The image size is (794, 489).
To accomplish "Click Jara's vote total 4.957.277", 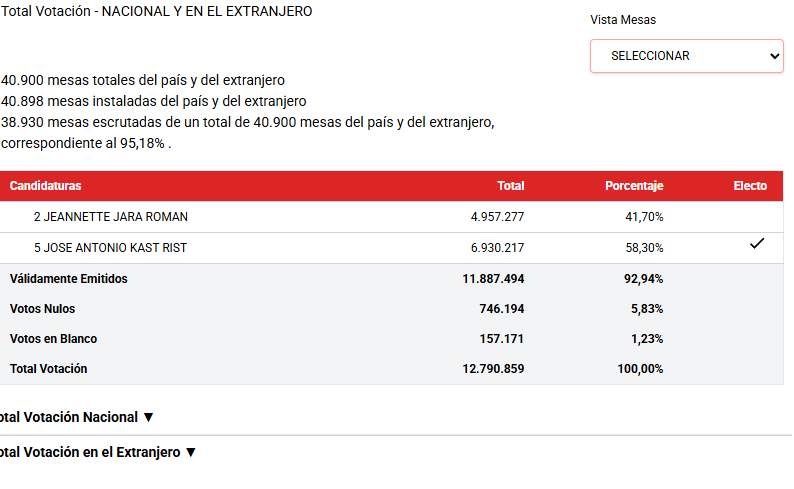I will point(497,217).
